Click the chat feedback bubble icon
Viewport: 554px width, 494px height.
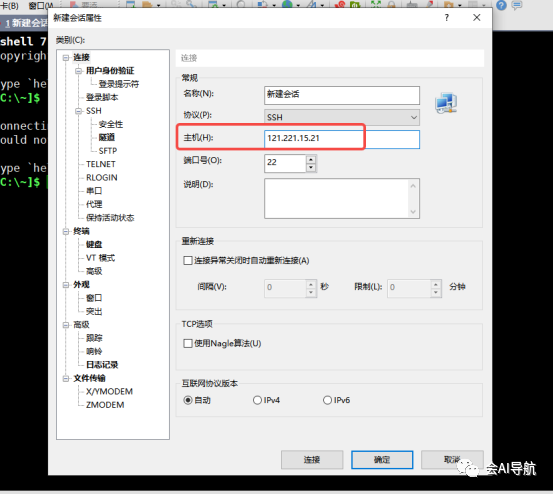click(x=517, y=5)
